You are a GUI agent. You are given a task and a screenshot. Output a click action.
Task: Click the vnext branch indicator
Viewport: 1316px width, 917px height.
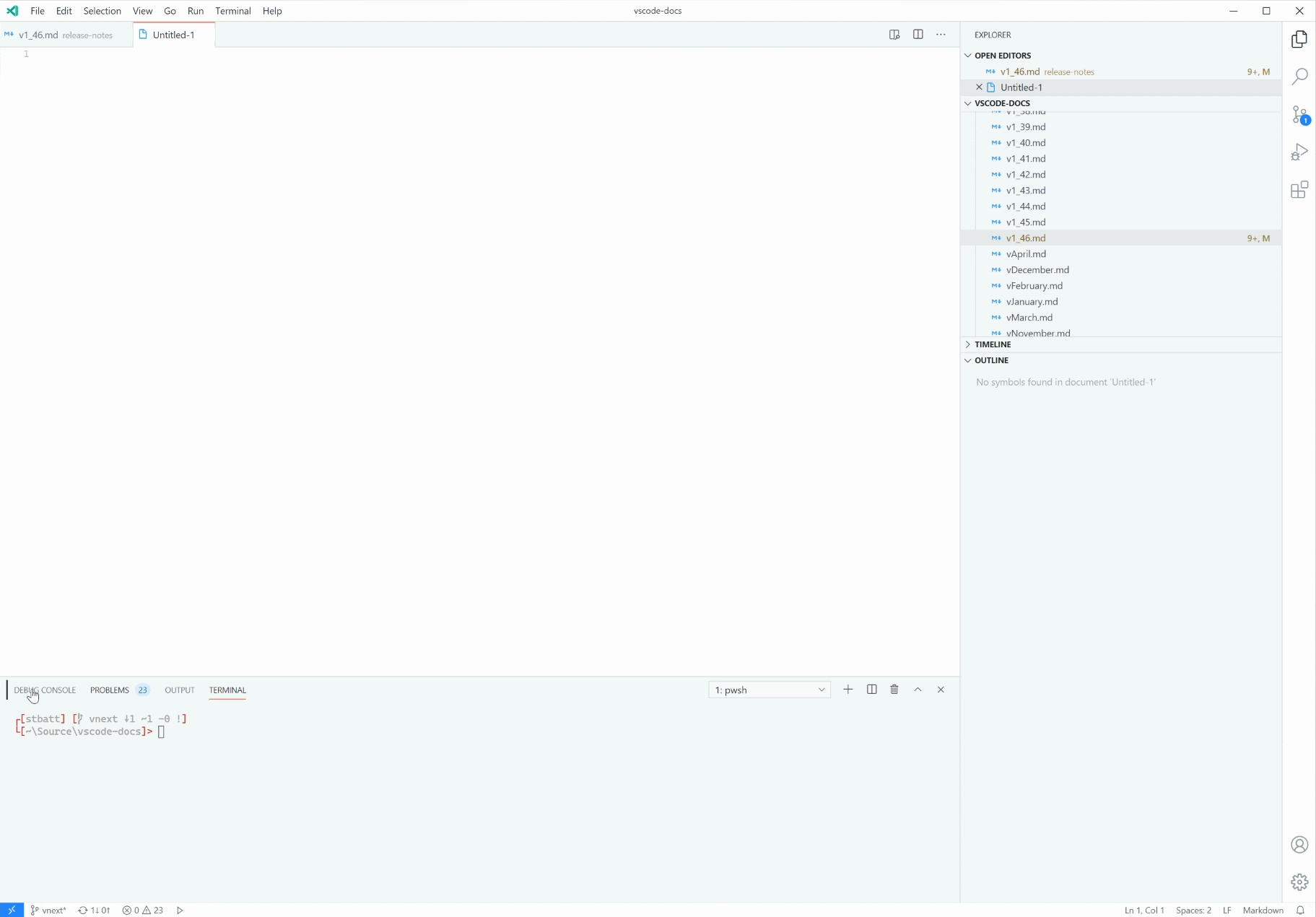pos(48,910)
